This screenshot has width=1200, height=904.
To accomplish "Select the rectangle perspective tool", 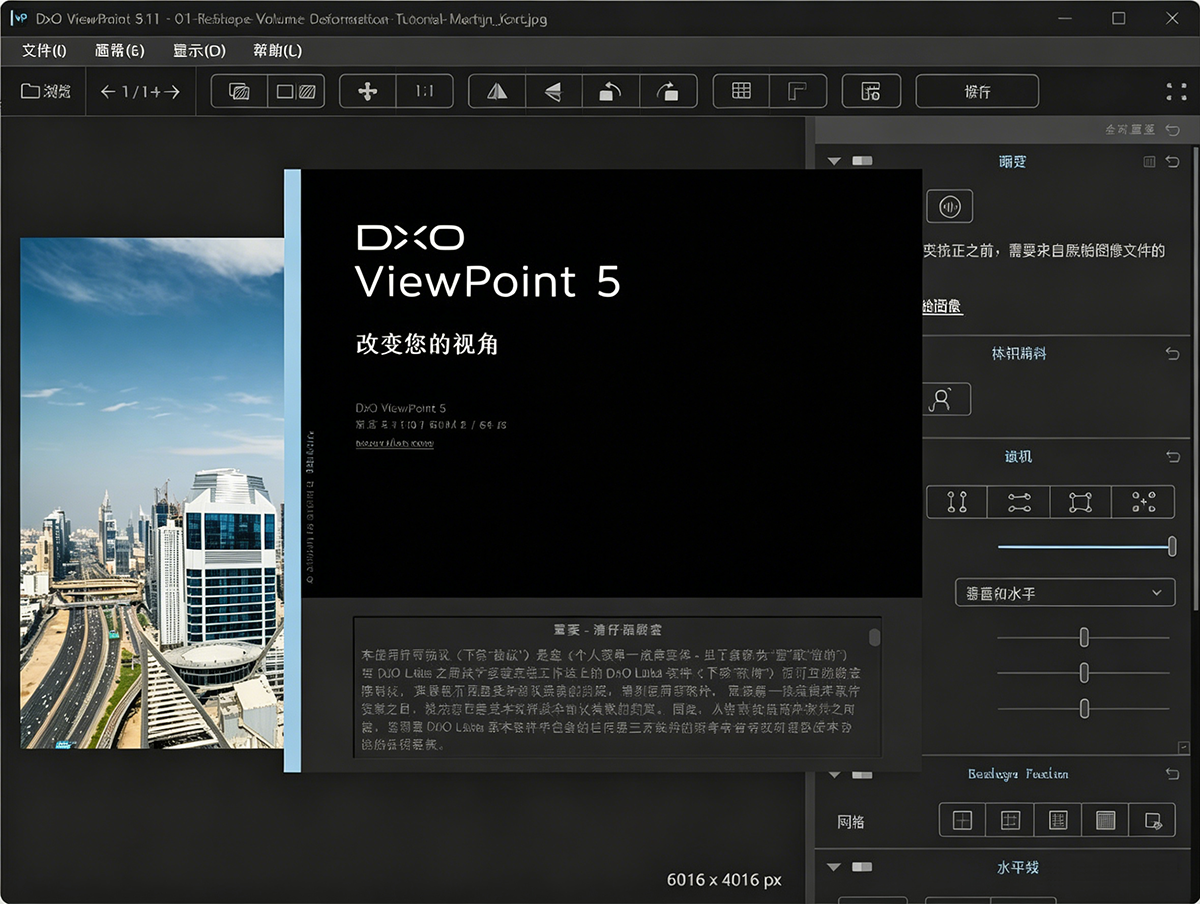I will pos(1080,502).
